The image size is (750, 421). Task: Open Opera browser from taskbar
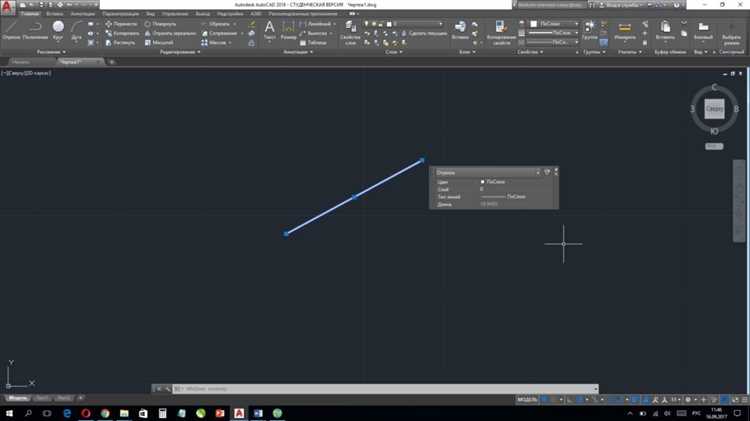(x=86, y=413)
